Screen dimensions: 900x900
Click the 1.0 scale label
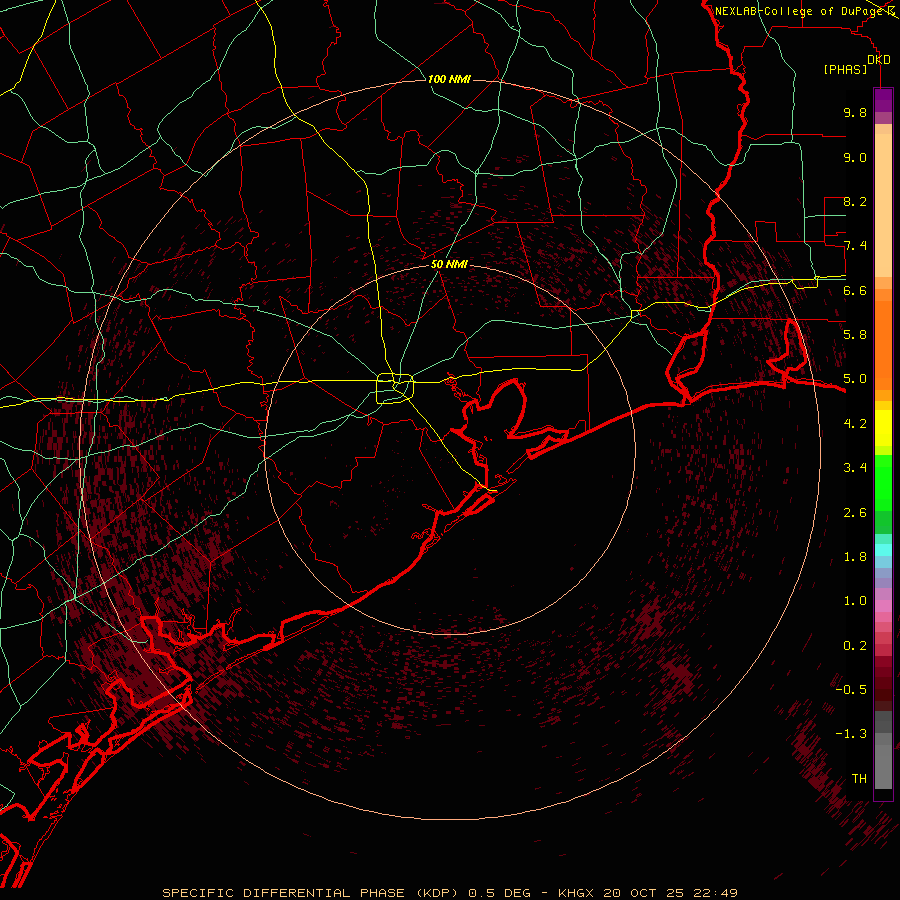click(855, 601)
